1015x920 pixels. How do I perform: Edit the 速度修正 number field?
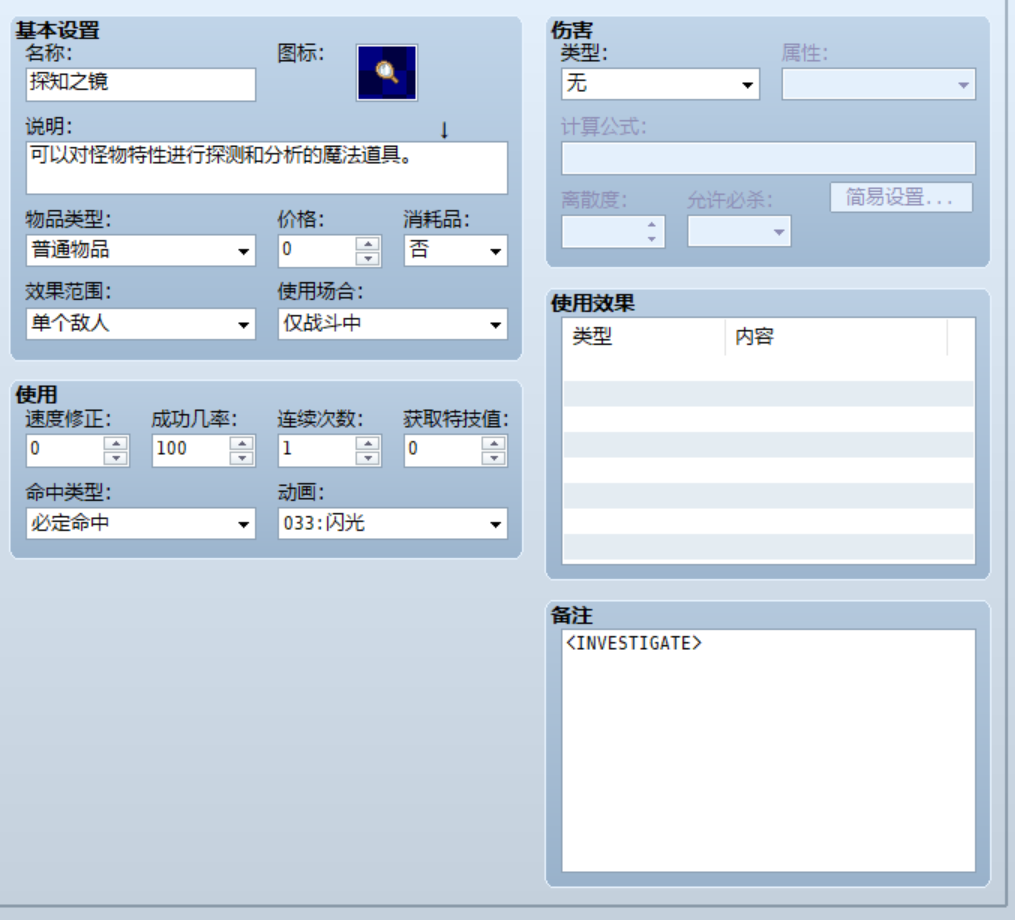click(65, 451)
